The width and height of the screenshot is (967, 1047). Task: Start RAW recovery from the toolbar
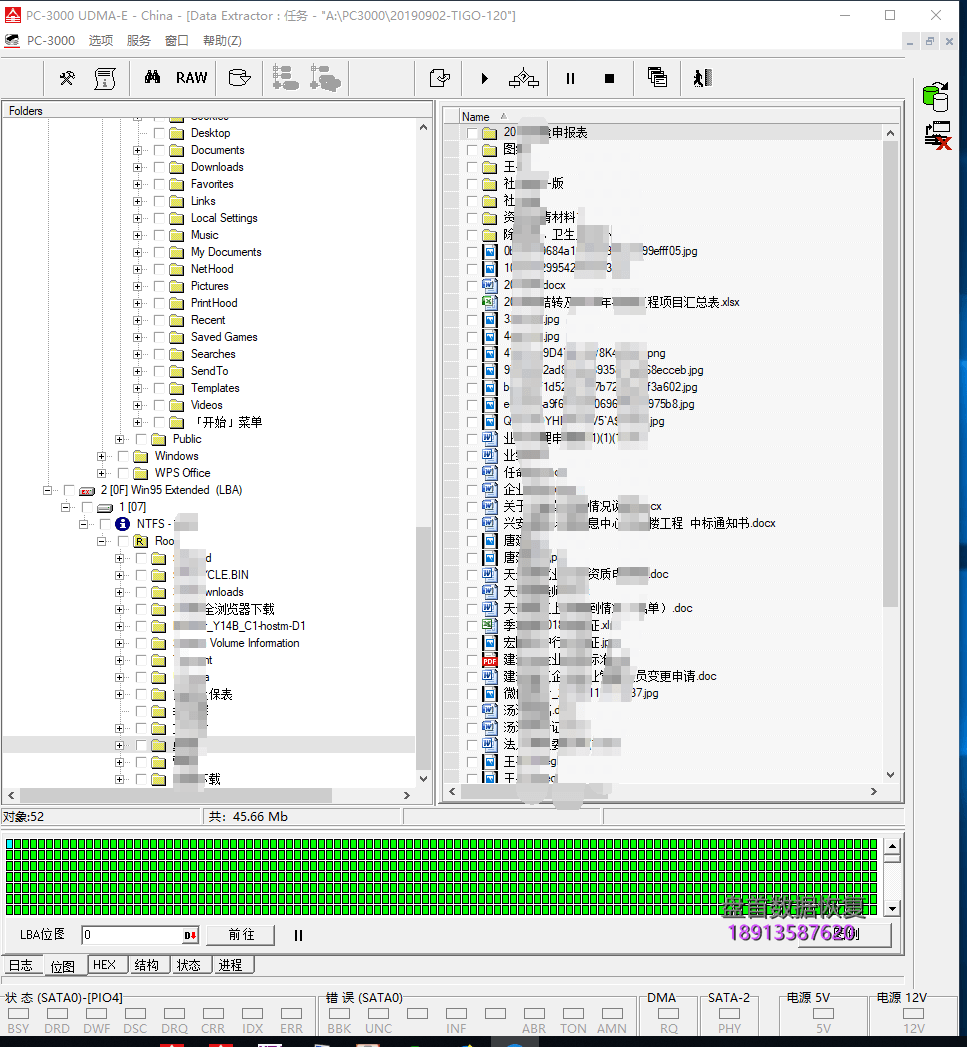191,78
